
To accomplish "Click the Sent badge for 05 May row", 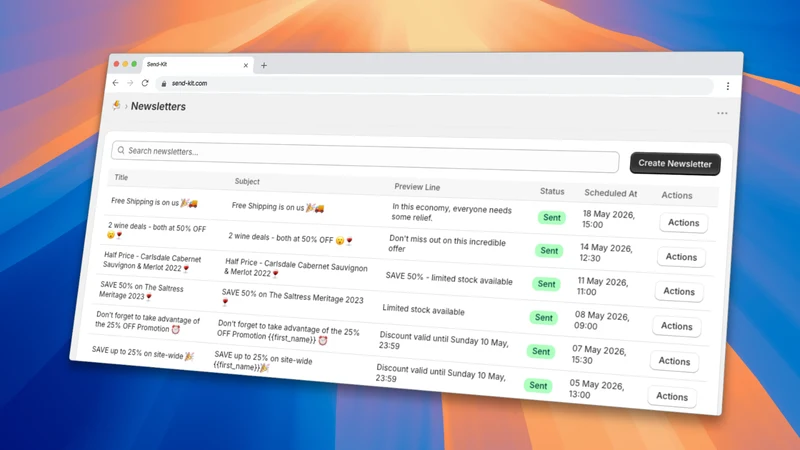I will coord(538,385).
